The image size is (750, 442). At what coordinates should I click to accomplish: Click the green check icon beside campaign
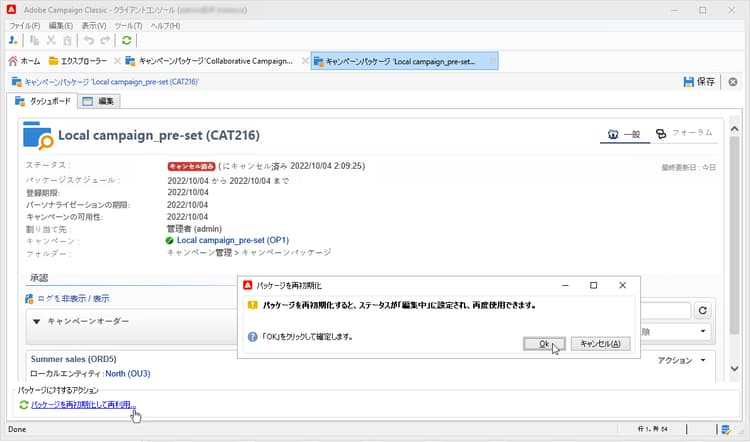point(169,241)
